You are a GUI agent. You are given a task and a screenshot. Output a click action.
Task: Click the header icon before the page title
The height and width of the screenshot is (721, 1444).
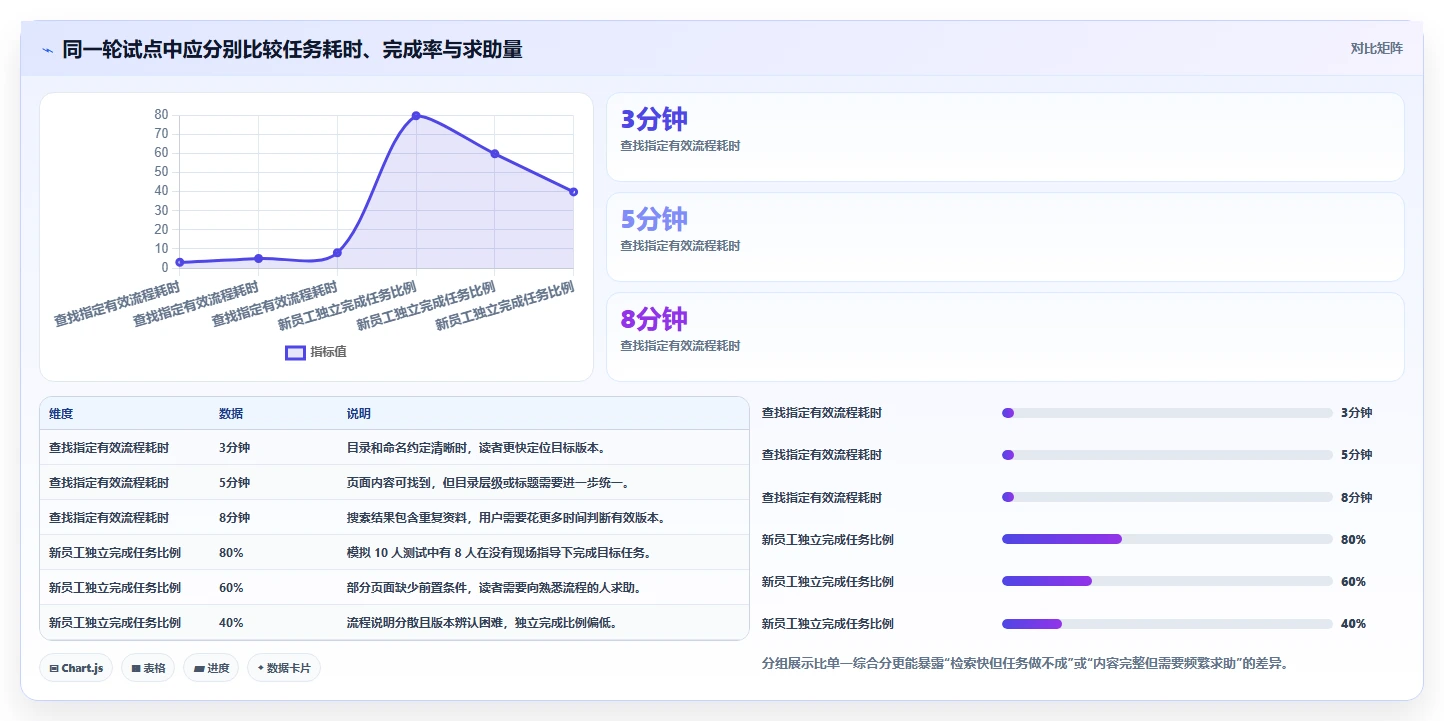coord(47,50)
